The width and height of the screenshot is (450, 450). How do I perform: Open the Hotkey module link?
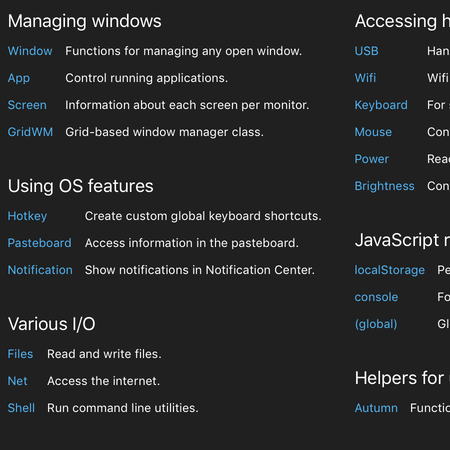point(27,216)
